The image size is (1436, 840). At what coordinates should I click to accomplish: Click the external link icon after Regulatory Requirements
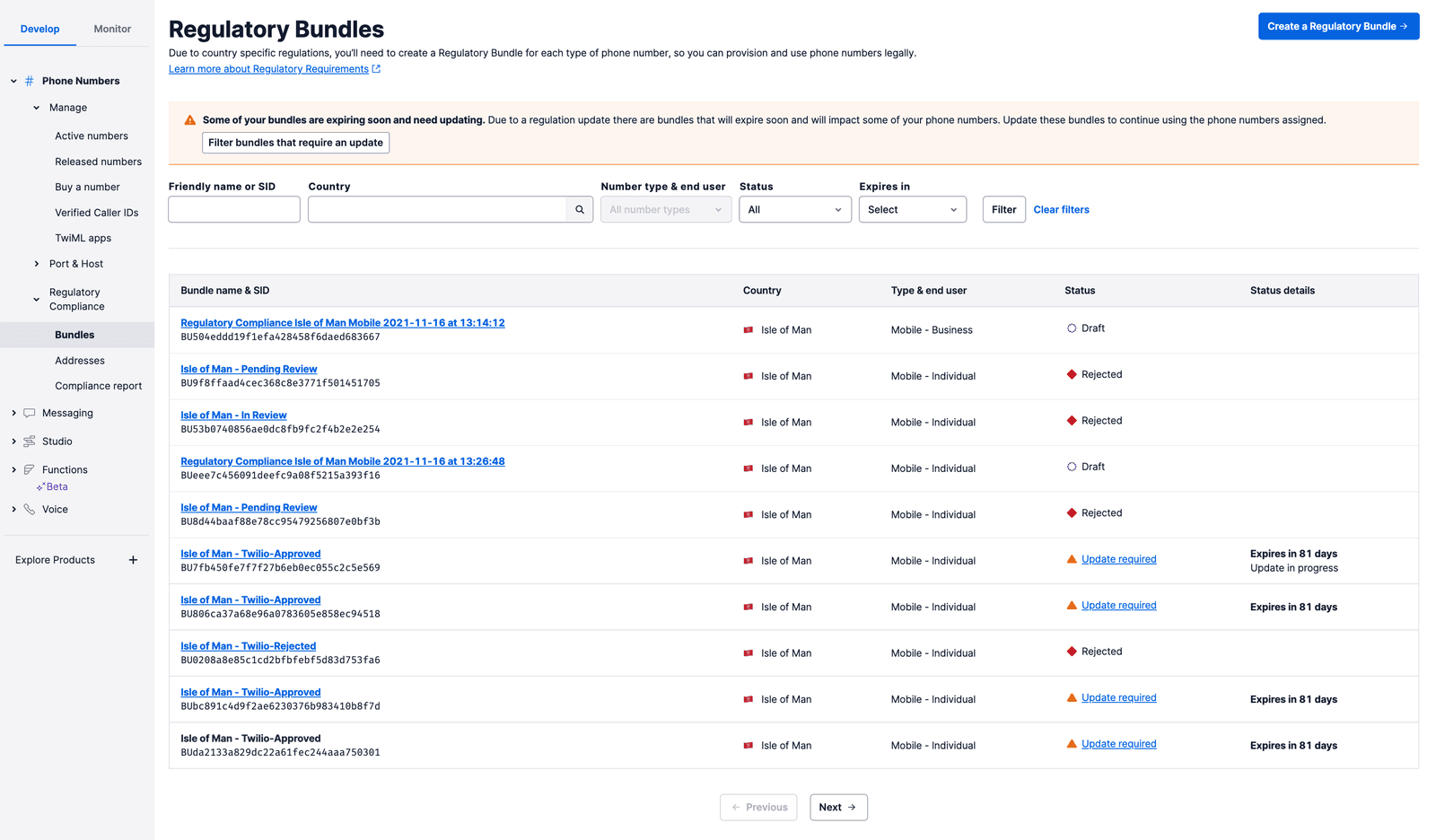[376, 68]
